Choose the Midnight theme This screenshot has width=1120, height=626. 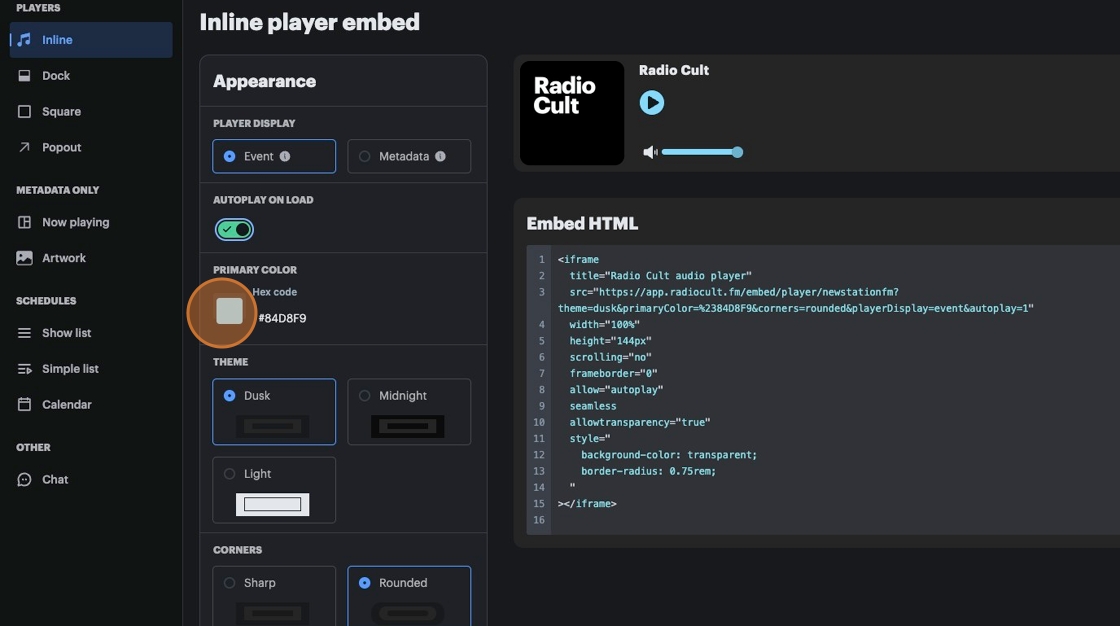409,412
